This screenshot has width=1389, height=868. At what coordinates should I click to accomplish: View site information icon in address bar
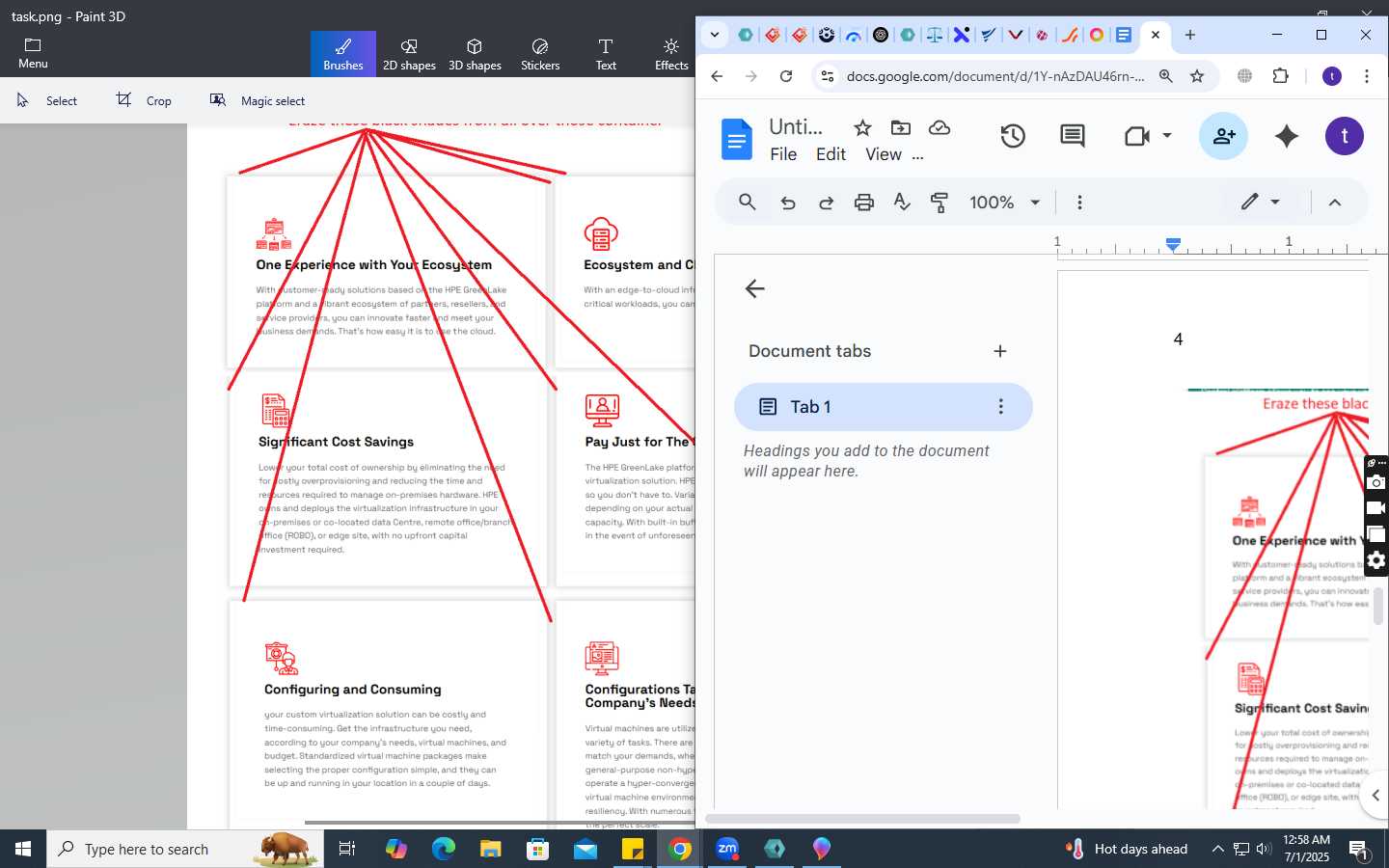[827, 76]
